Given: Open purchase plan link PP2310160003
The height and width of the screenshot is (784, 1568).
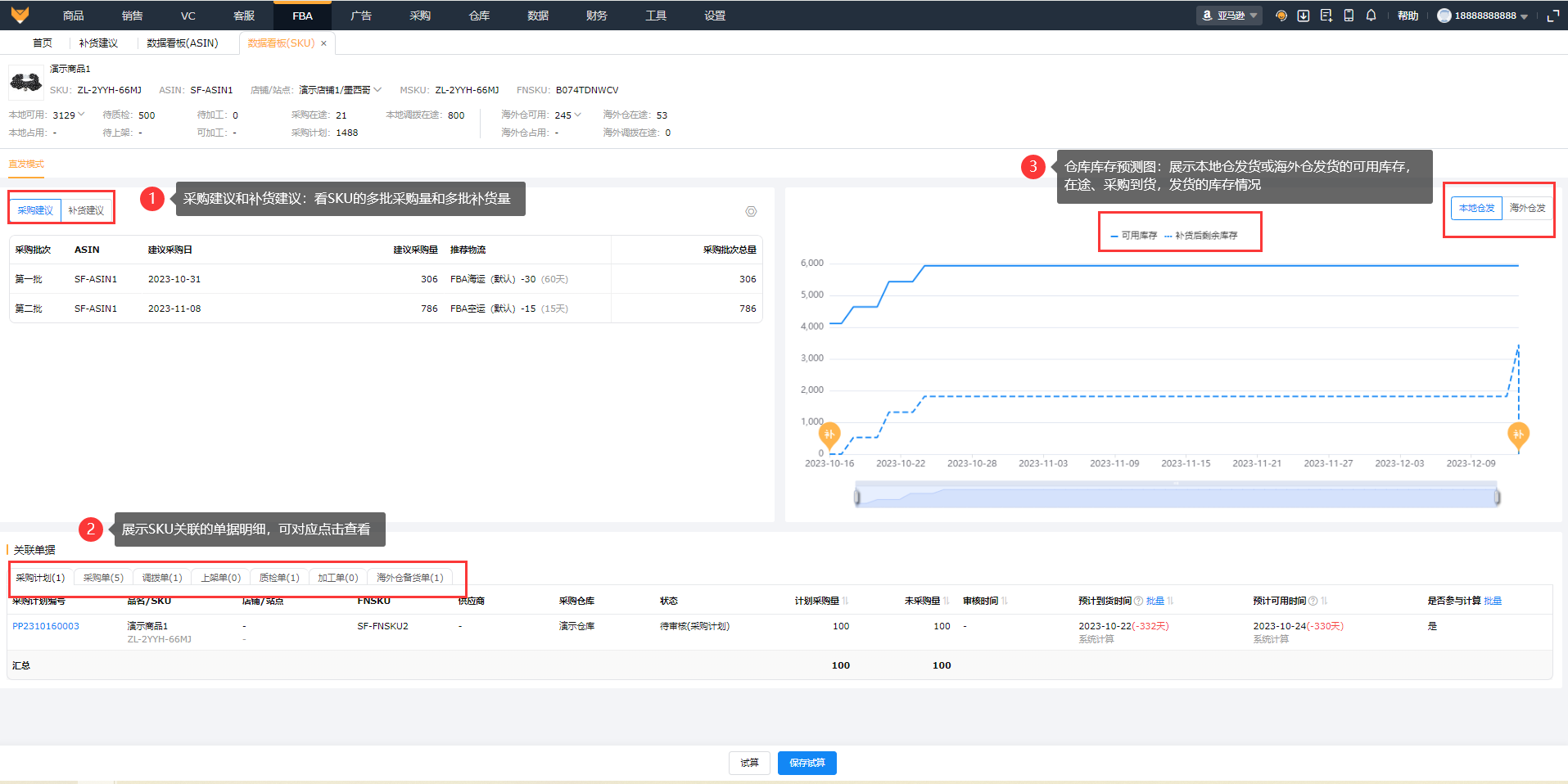Looking at the screenshot, I should pos(46,626).
